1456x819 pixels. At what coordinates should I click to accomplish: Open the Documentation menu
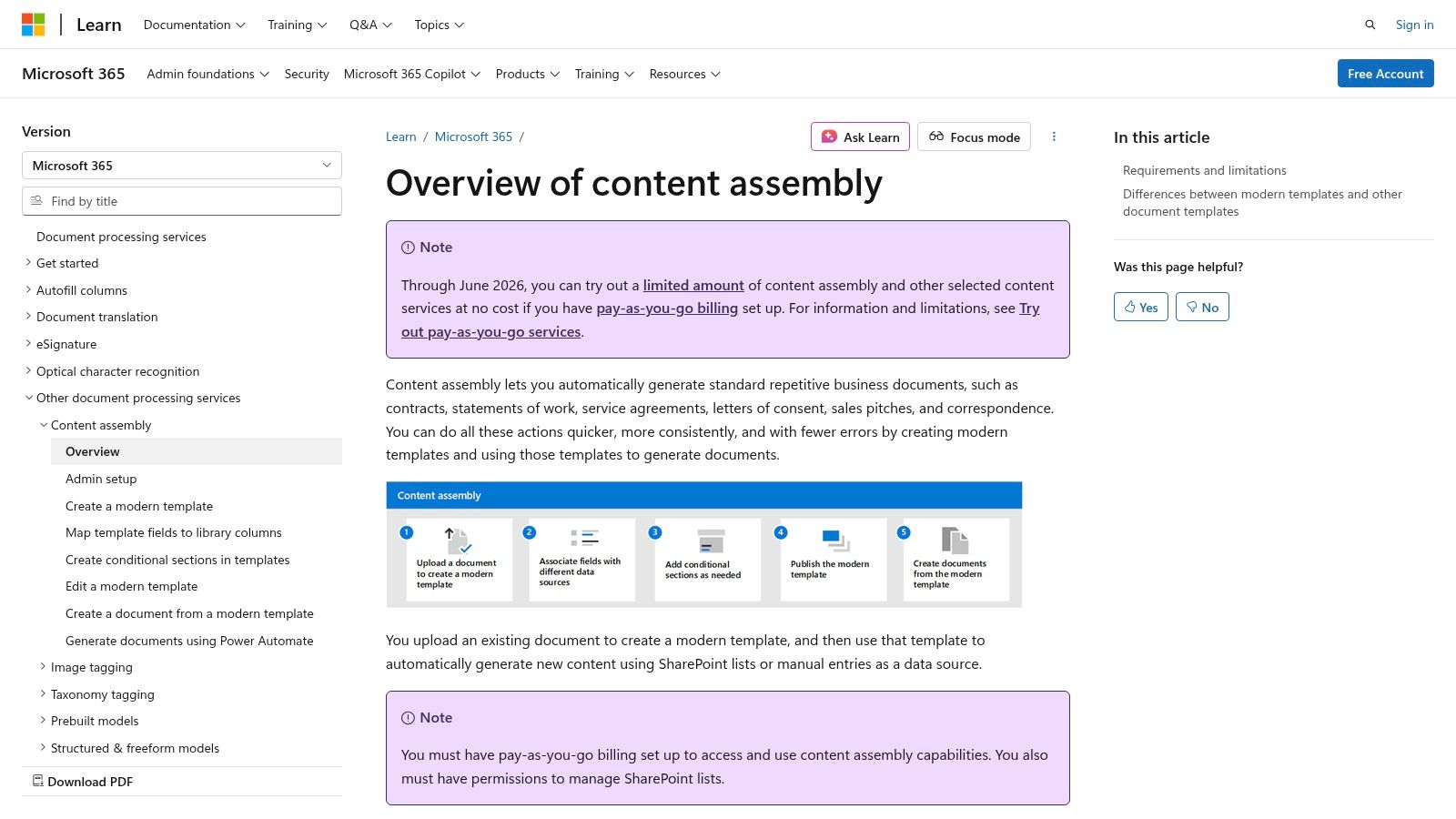[x=194, y=25]
